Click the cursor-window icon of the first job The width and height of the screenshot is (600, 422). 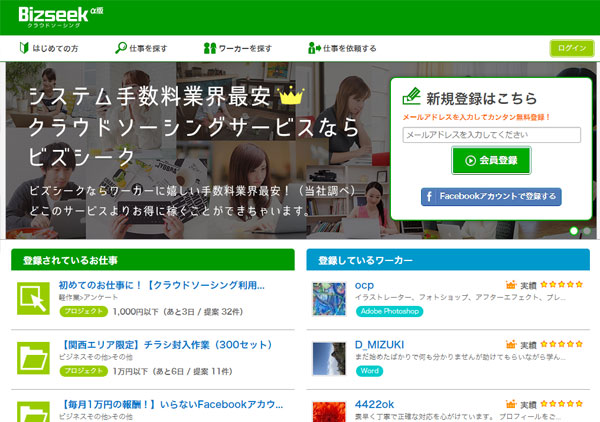pyautogui.click(x=33, y=298)
